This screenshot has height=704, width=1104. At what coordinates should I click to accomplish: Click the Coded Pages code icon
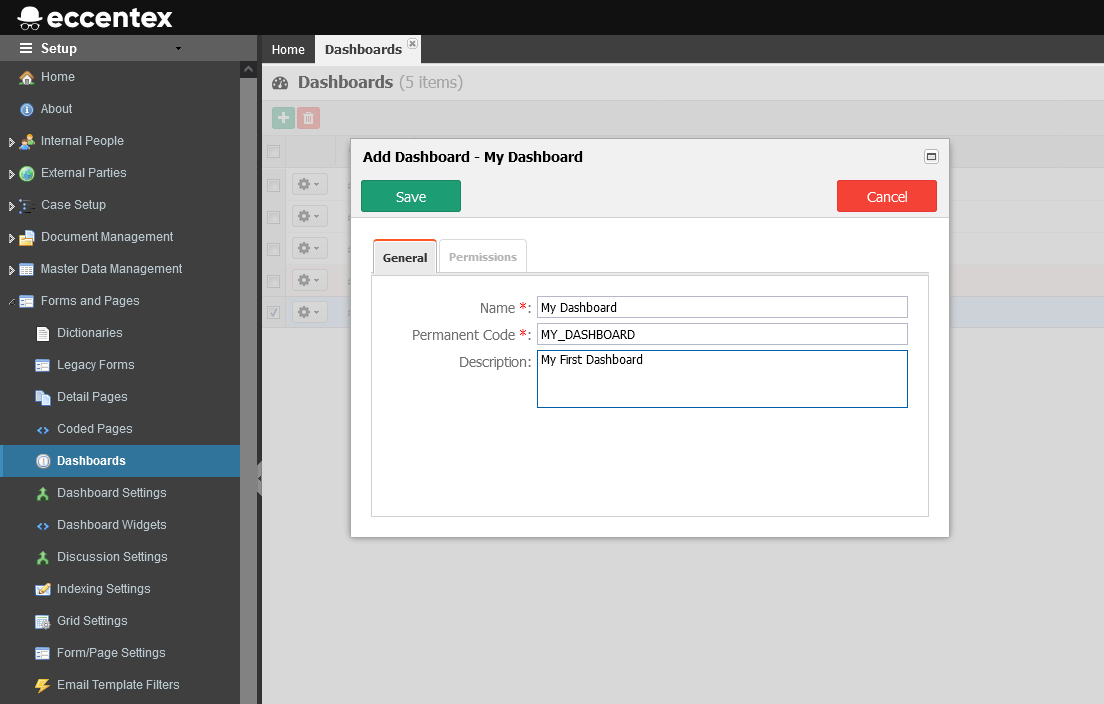click(x=43, y=429)
